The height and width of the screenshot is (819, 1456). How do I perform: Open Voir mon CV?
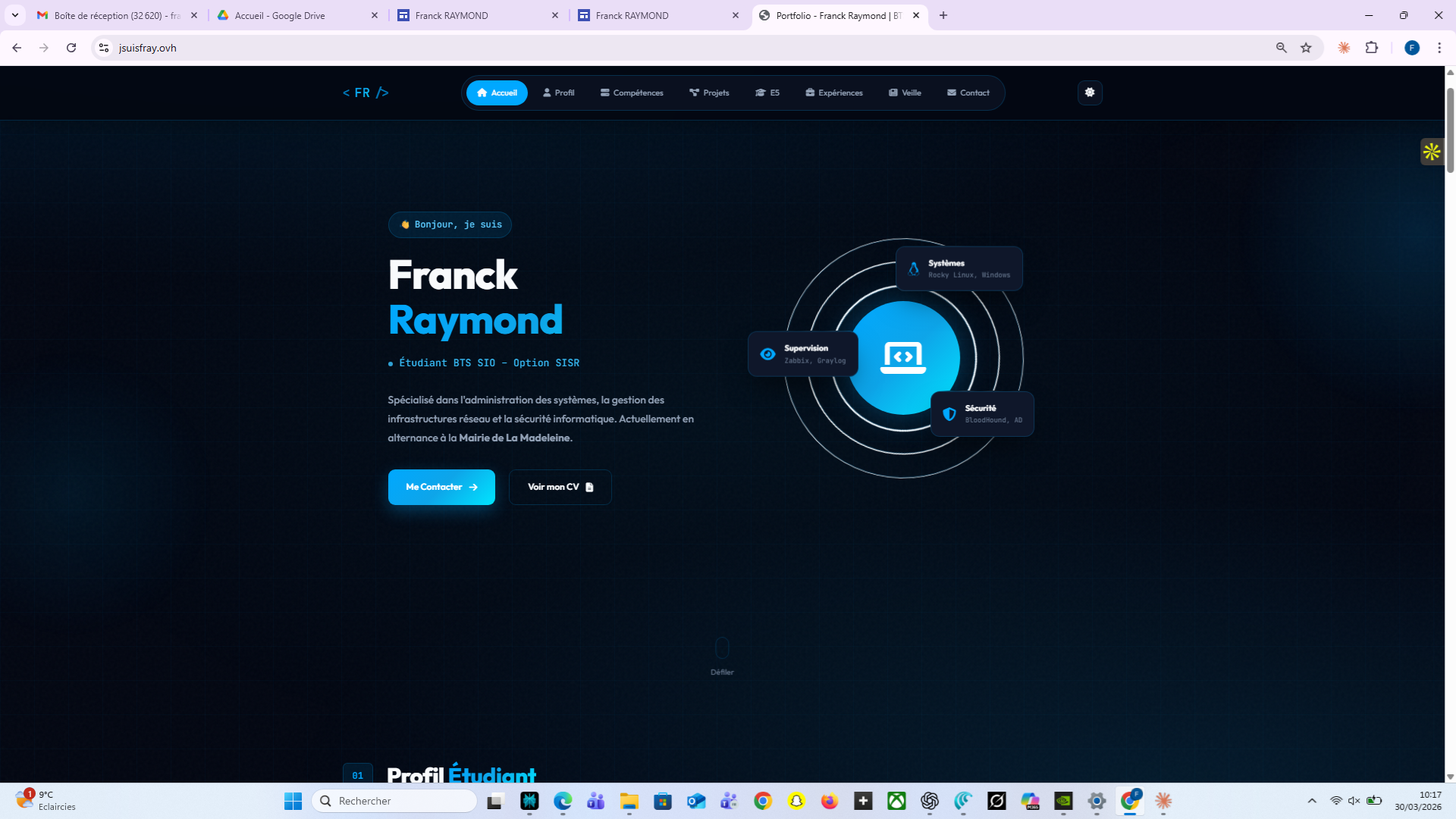click(x=560, y=487)
